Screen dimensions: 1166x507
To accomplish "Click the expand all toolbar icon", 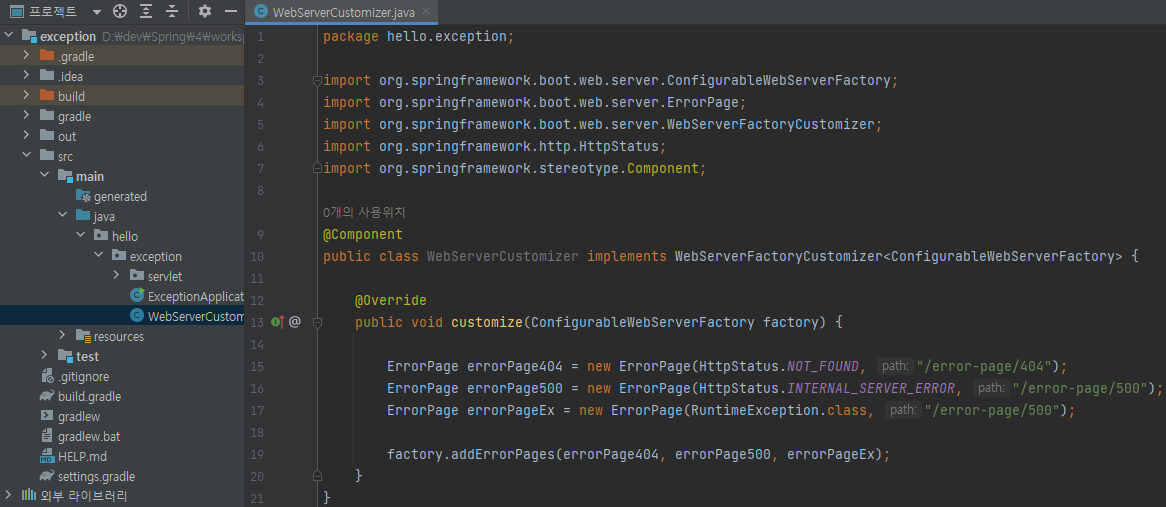I will [x=146, y=11].
